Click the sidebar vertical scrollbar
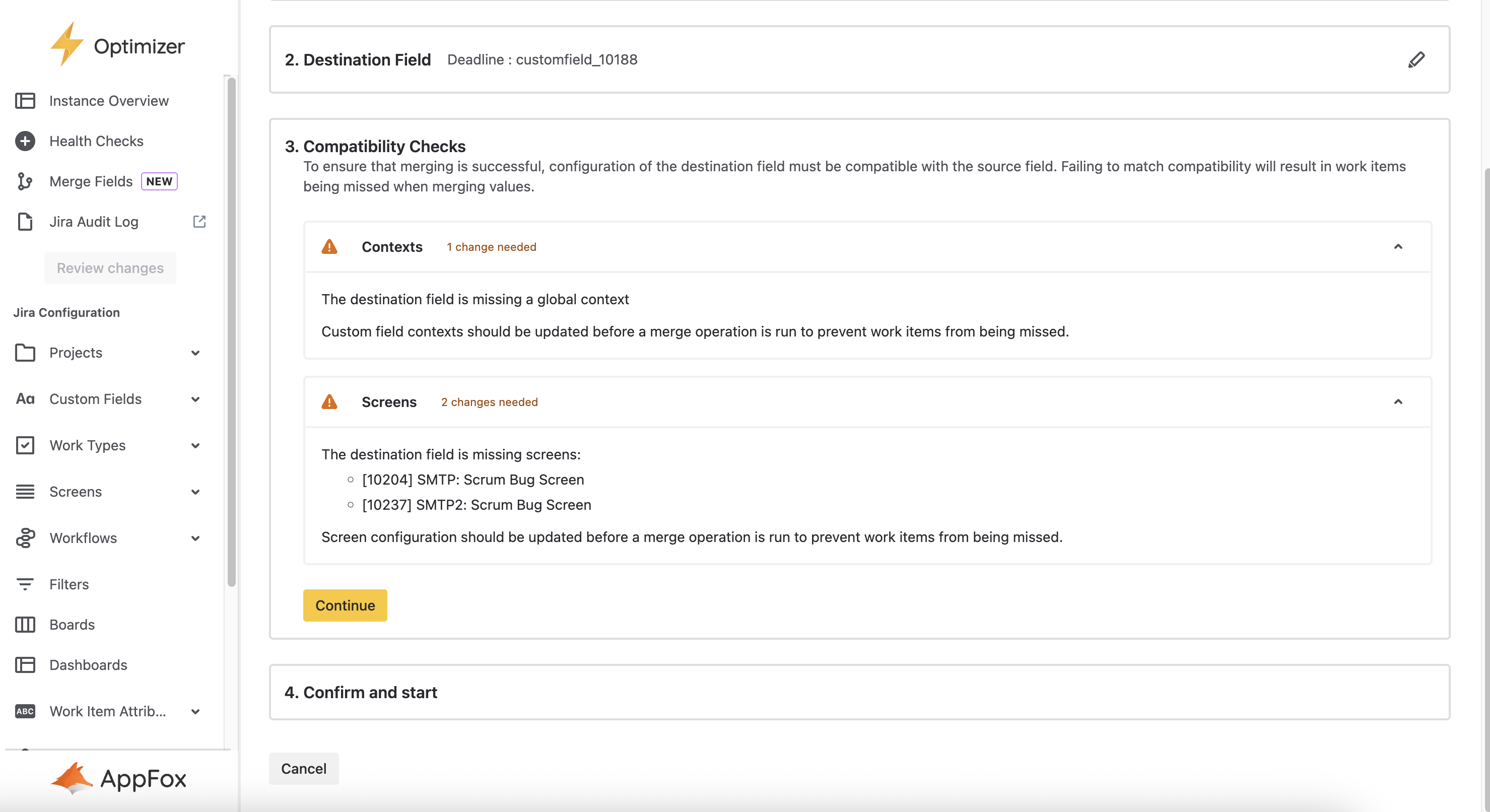 coord(231,332)
